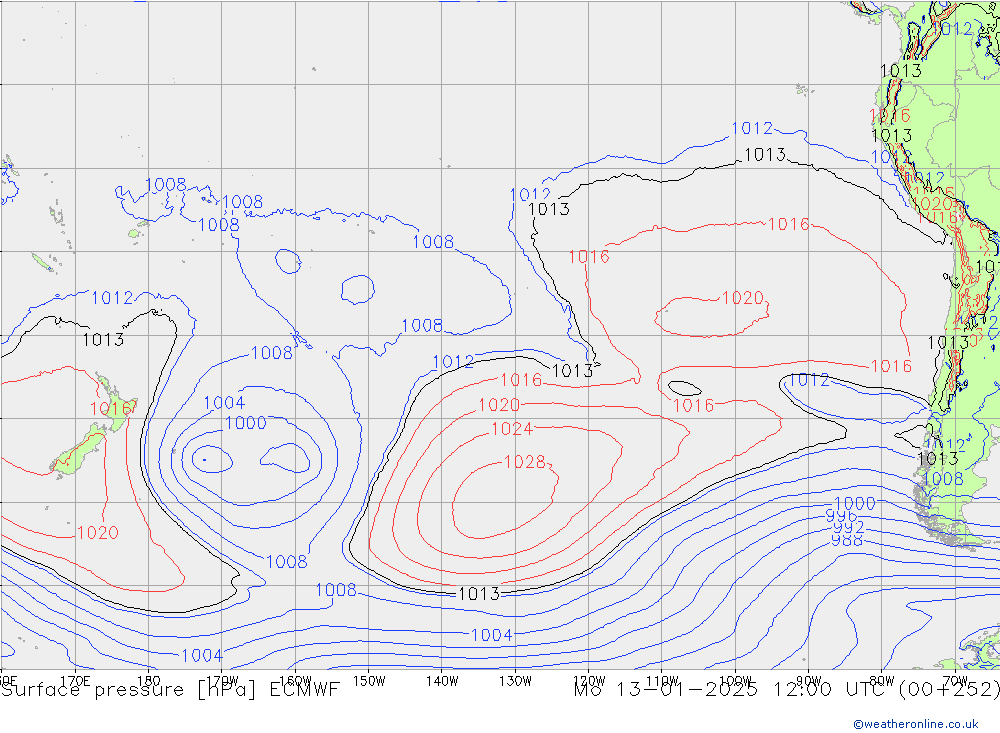Viewport: 1000px width, 733px height.
Task: Click the blue 1000 label west of Patagonia
Action: pyautogui.click(x=854, y=503)
